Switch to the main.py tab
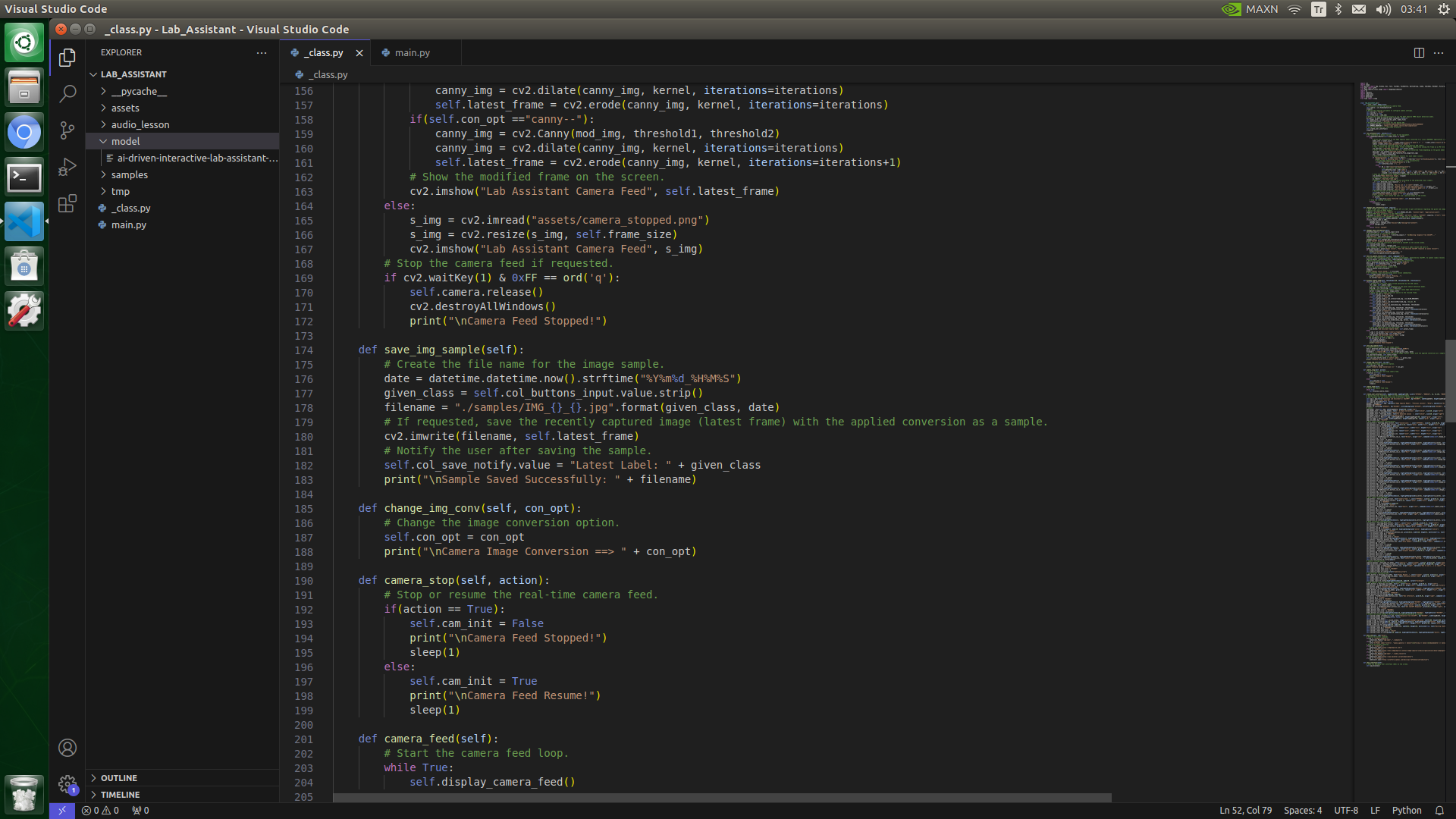 [412, 52]
